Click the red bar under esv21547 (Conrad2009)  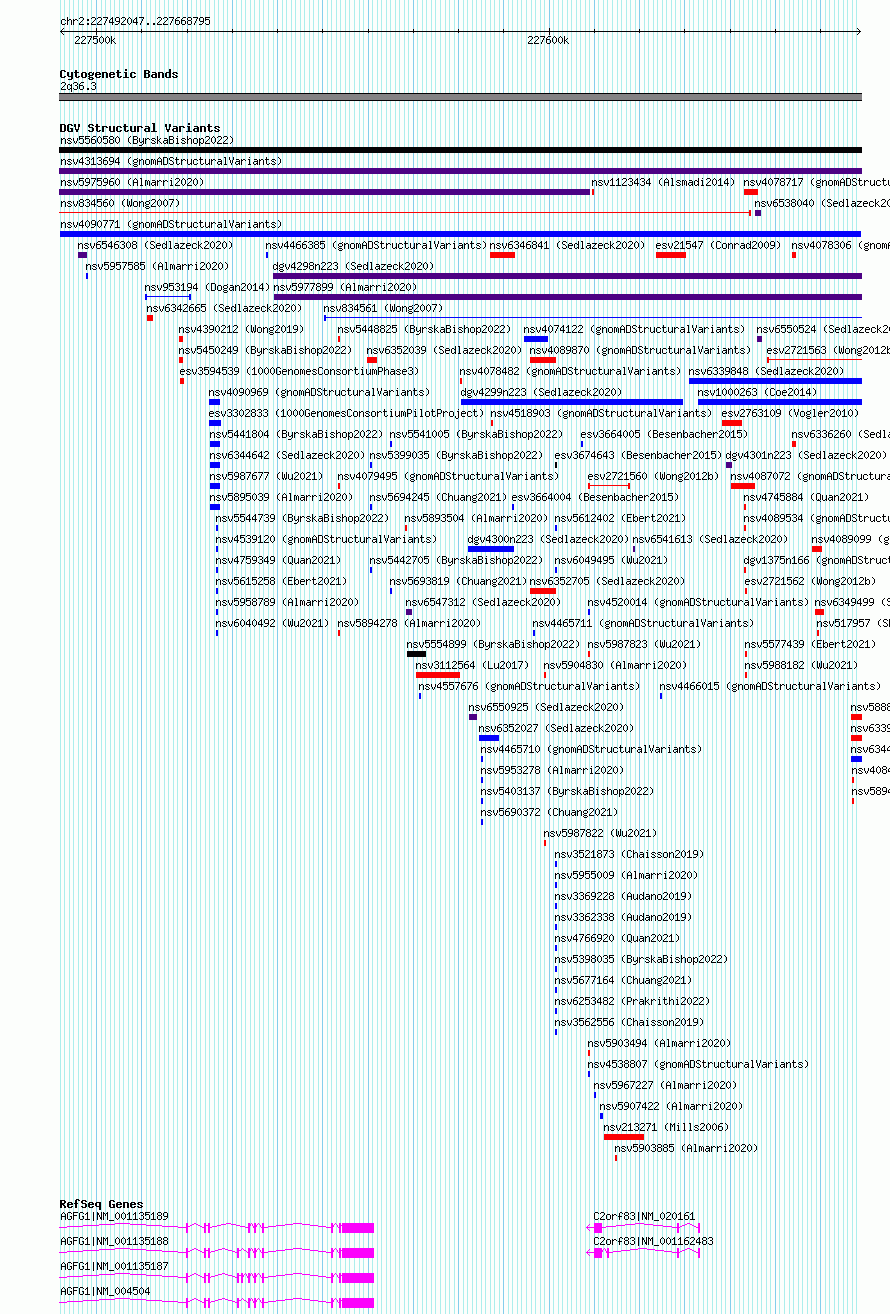coord(671,255)
